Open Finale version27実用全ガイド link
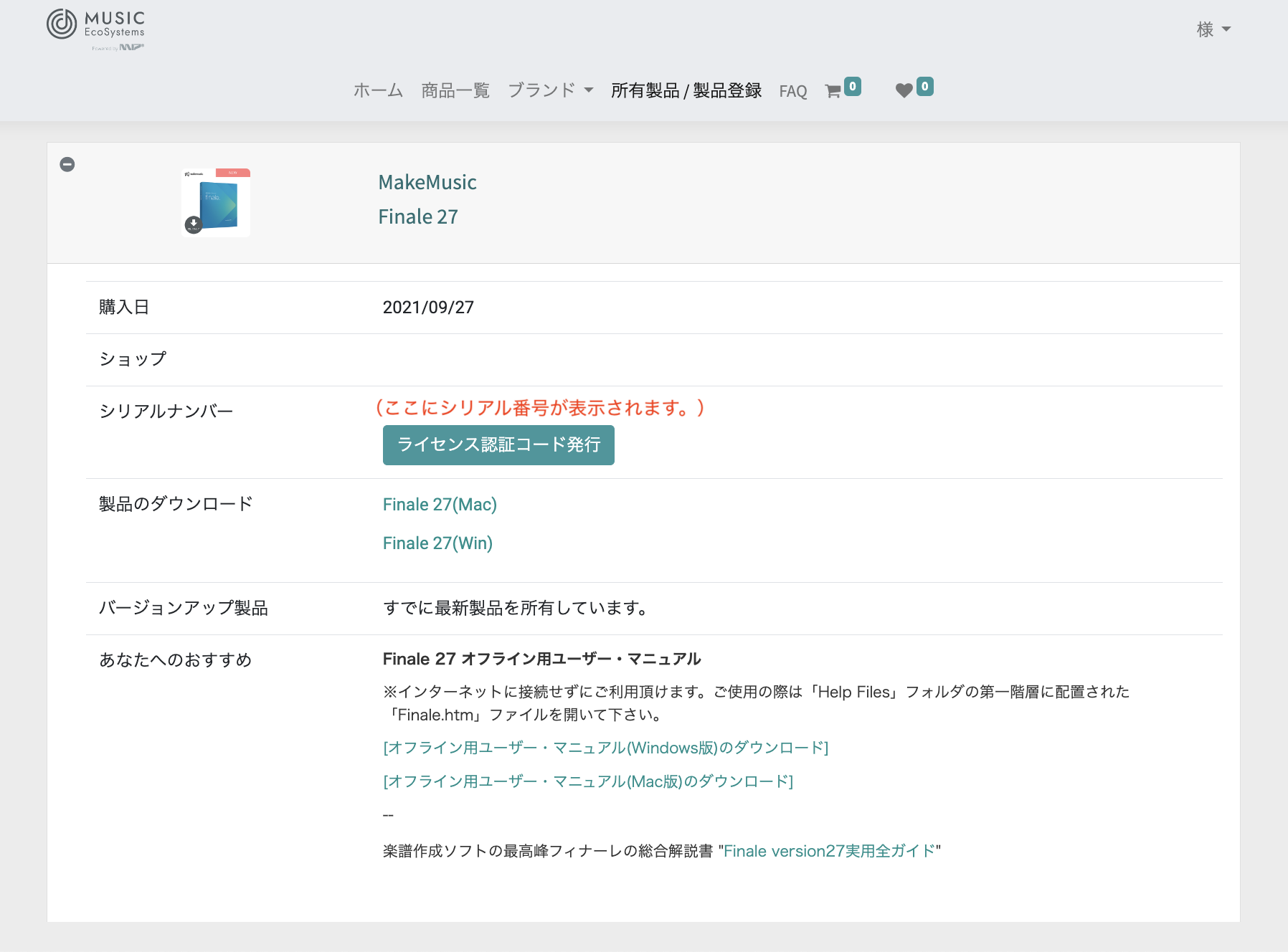 click(830, 851)
